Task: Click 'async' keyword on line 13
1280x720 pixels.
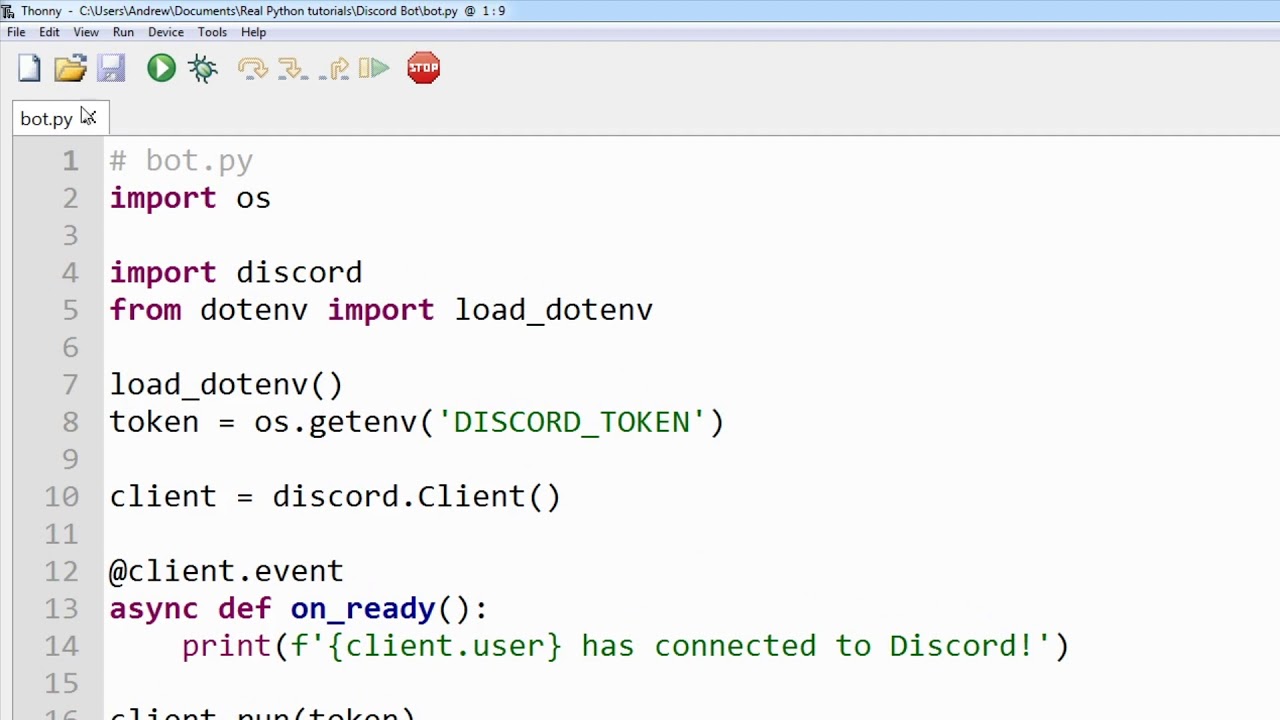Action: [x=154, y=609]
